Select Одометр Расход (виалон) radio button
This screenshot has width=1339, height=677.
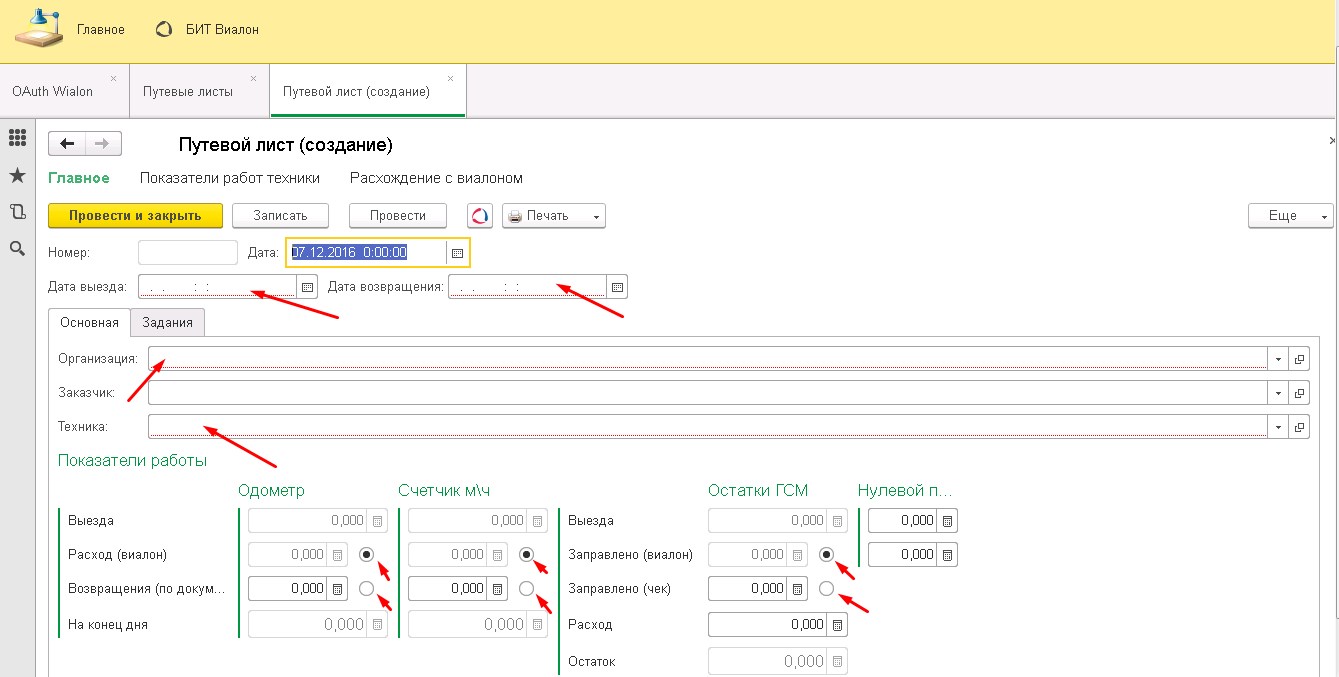(367, 554)
